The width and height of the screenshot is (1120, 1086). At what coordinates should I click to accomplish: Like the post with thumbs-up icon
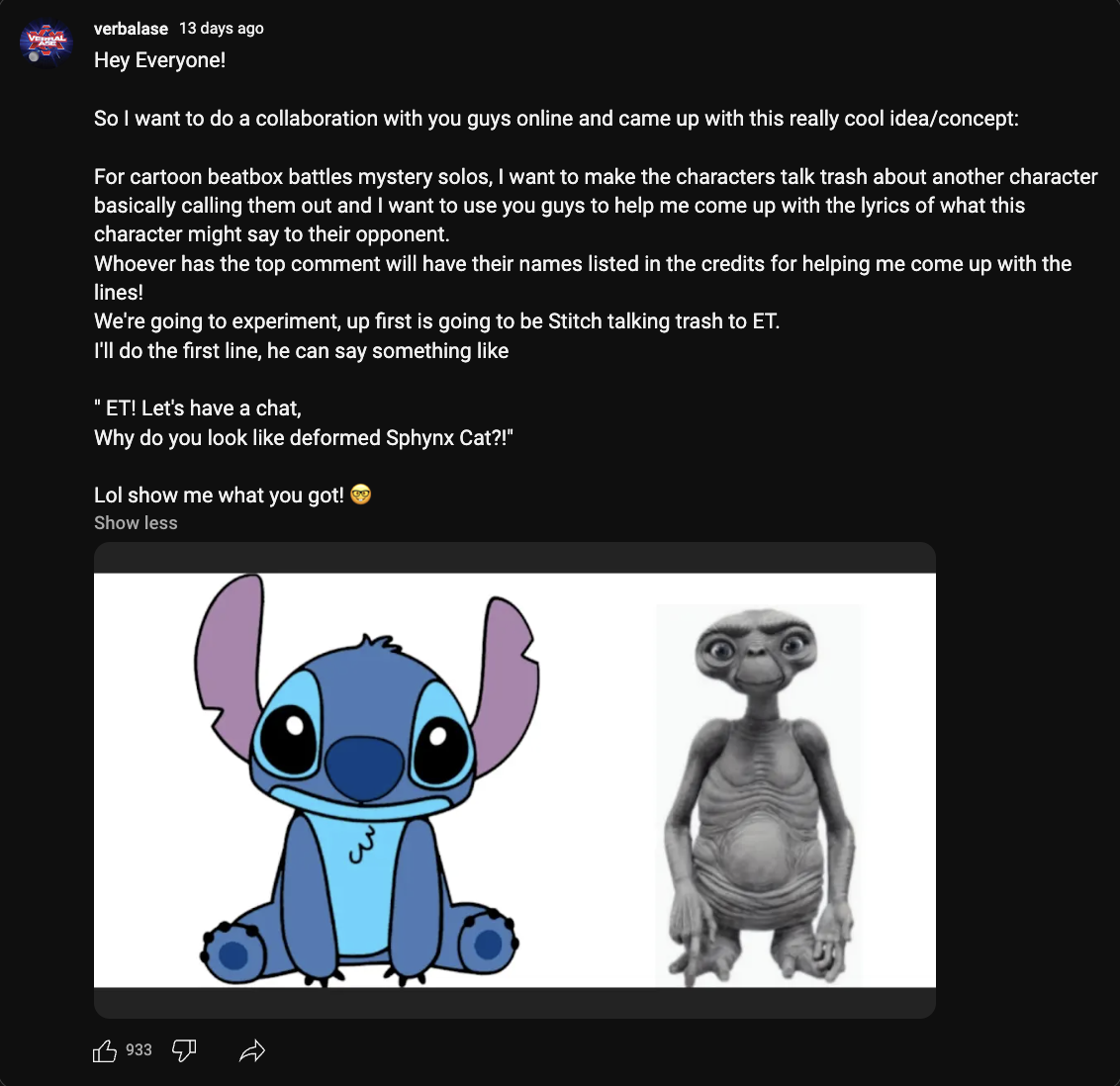pyautogui.click(x=105, y=1050)
